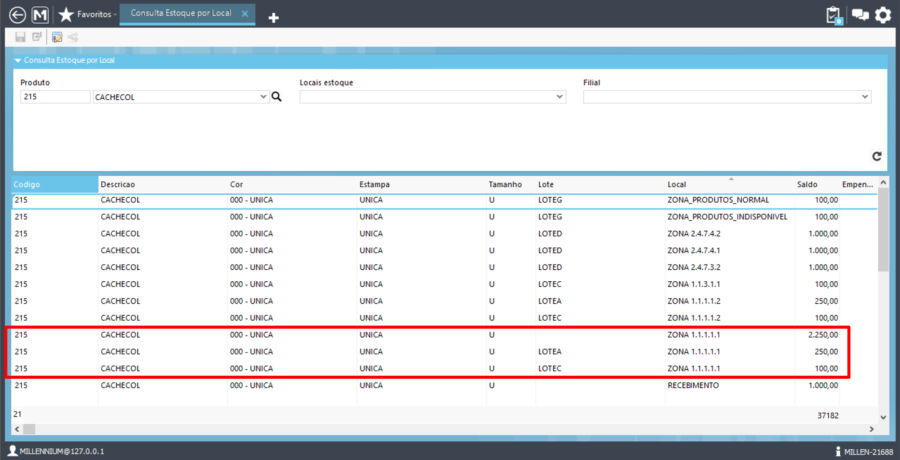
Task: Add a new tab with plus icon
Action: (273, 17)
